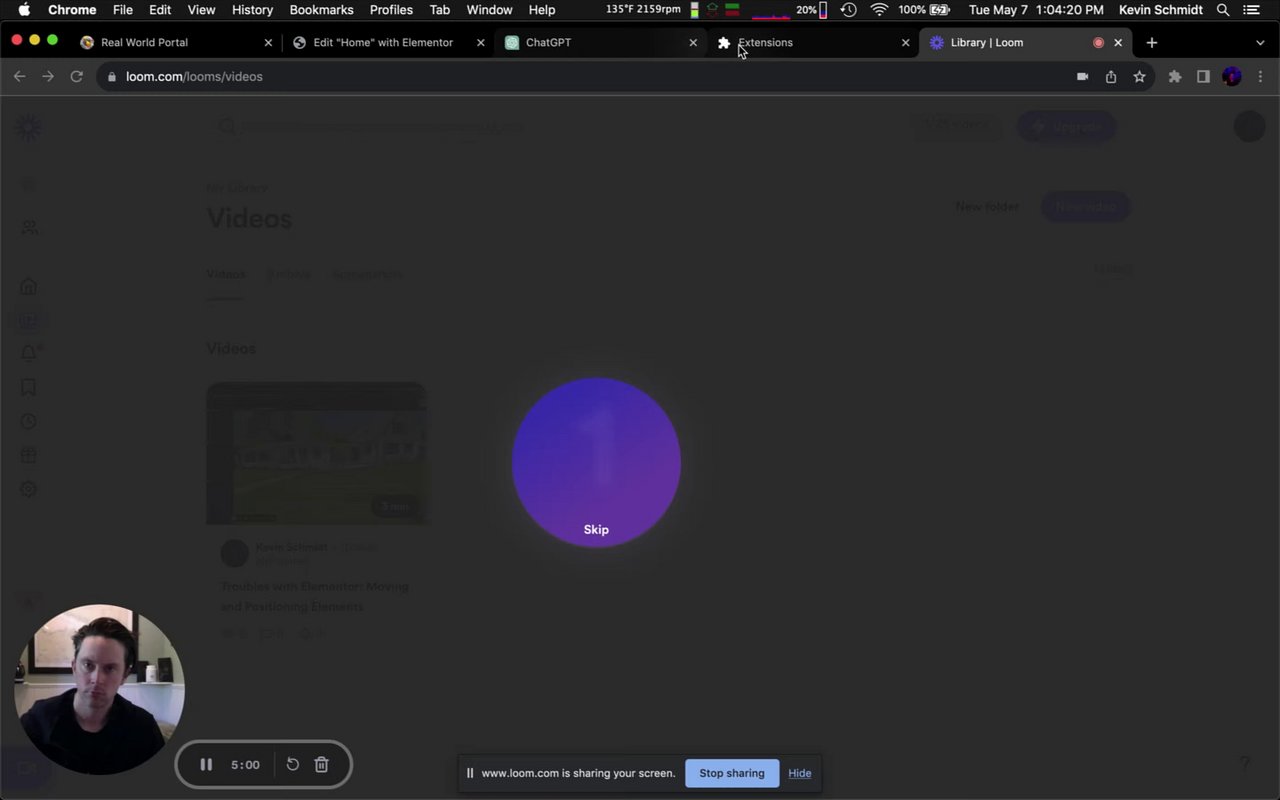View site info via lock icon
The image size is (1280, 800).
coord(112,76)
